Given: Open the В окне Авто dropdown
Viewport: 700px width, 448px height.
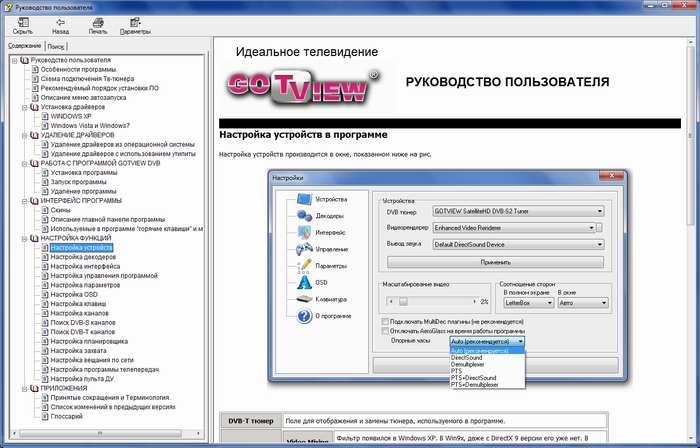Looking at the screenshot, I should click(583, 303).
